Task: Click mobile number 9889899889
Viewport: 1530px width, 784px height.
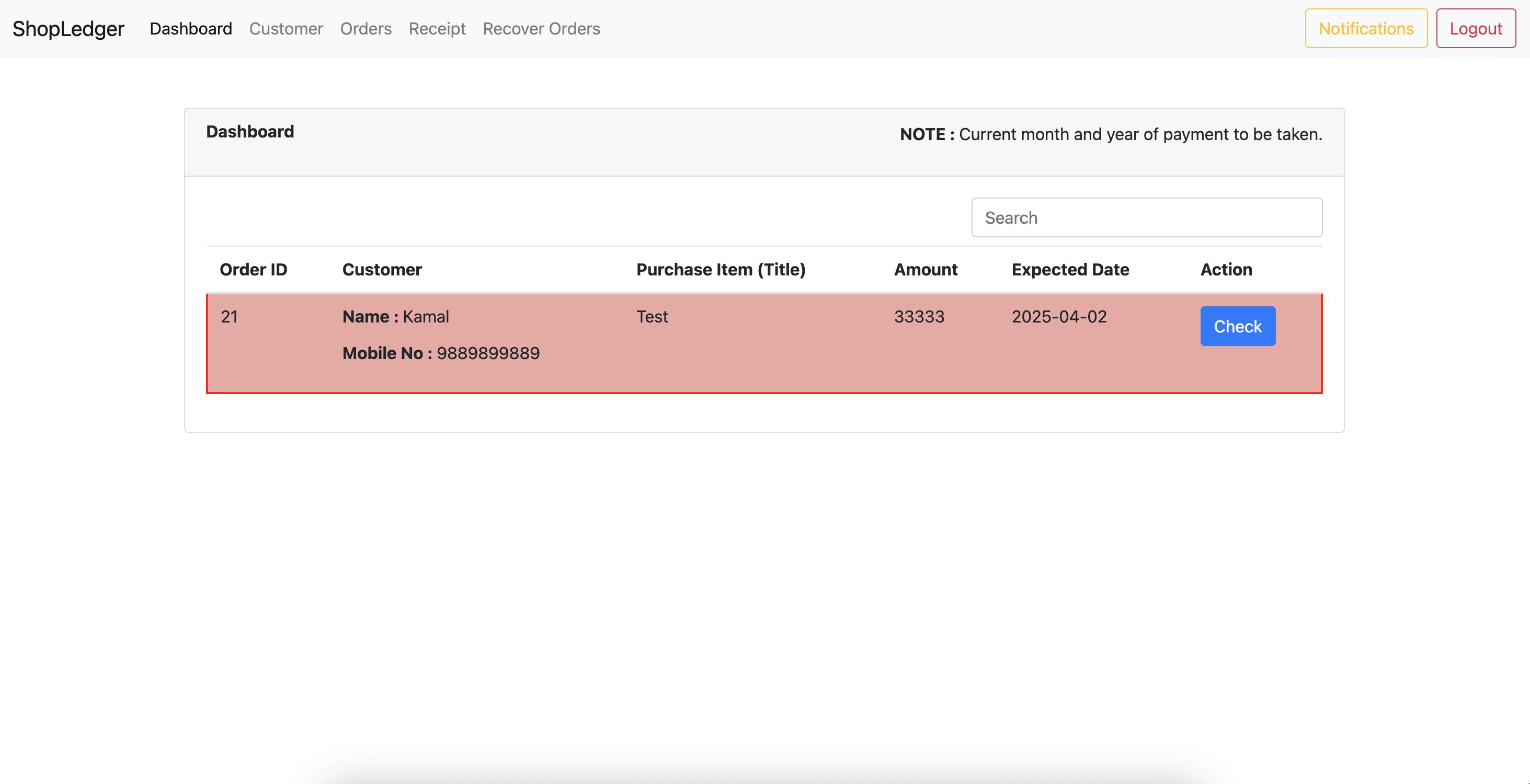Action: click(488, 354)
